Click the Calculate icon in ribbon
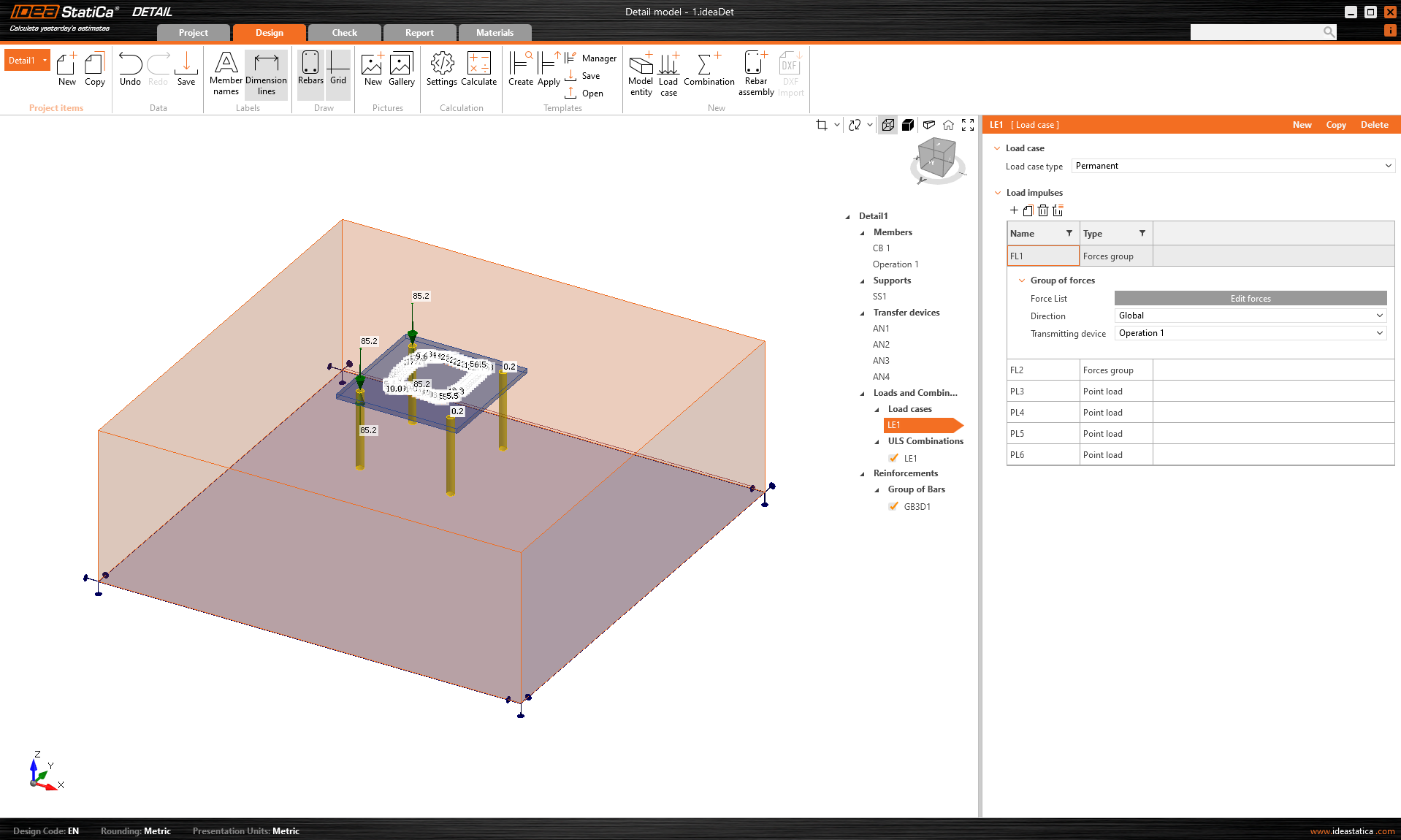Viewport: 1401px width, 840px height. pos(478,69)
